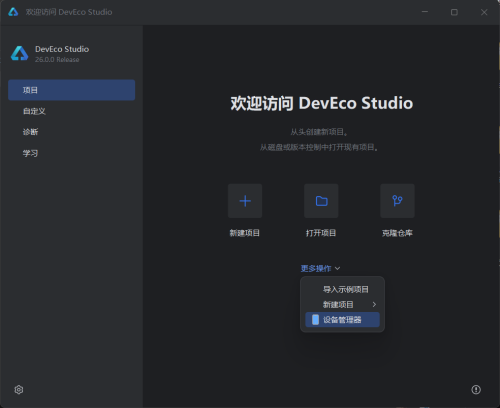Click the notification alert icon at bottom right
Image resolution: width=500 pixels, height=408 pixels.
476,389
